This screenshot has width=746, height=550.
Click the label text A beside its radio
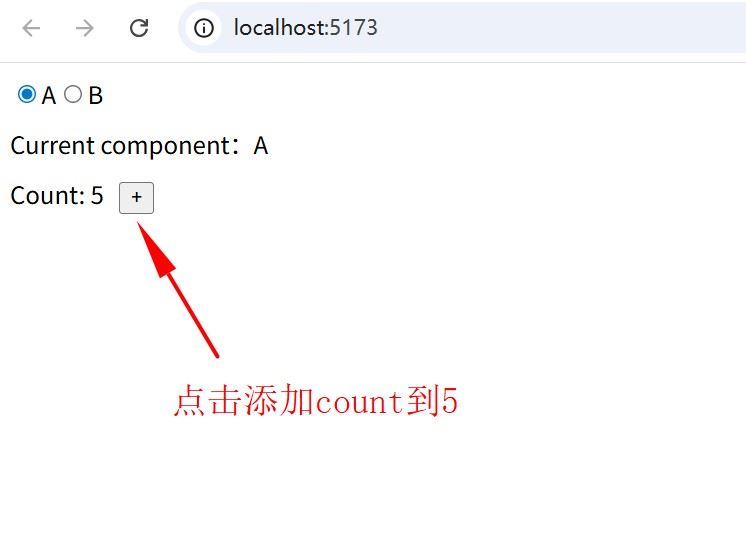[x=49, y=96]
